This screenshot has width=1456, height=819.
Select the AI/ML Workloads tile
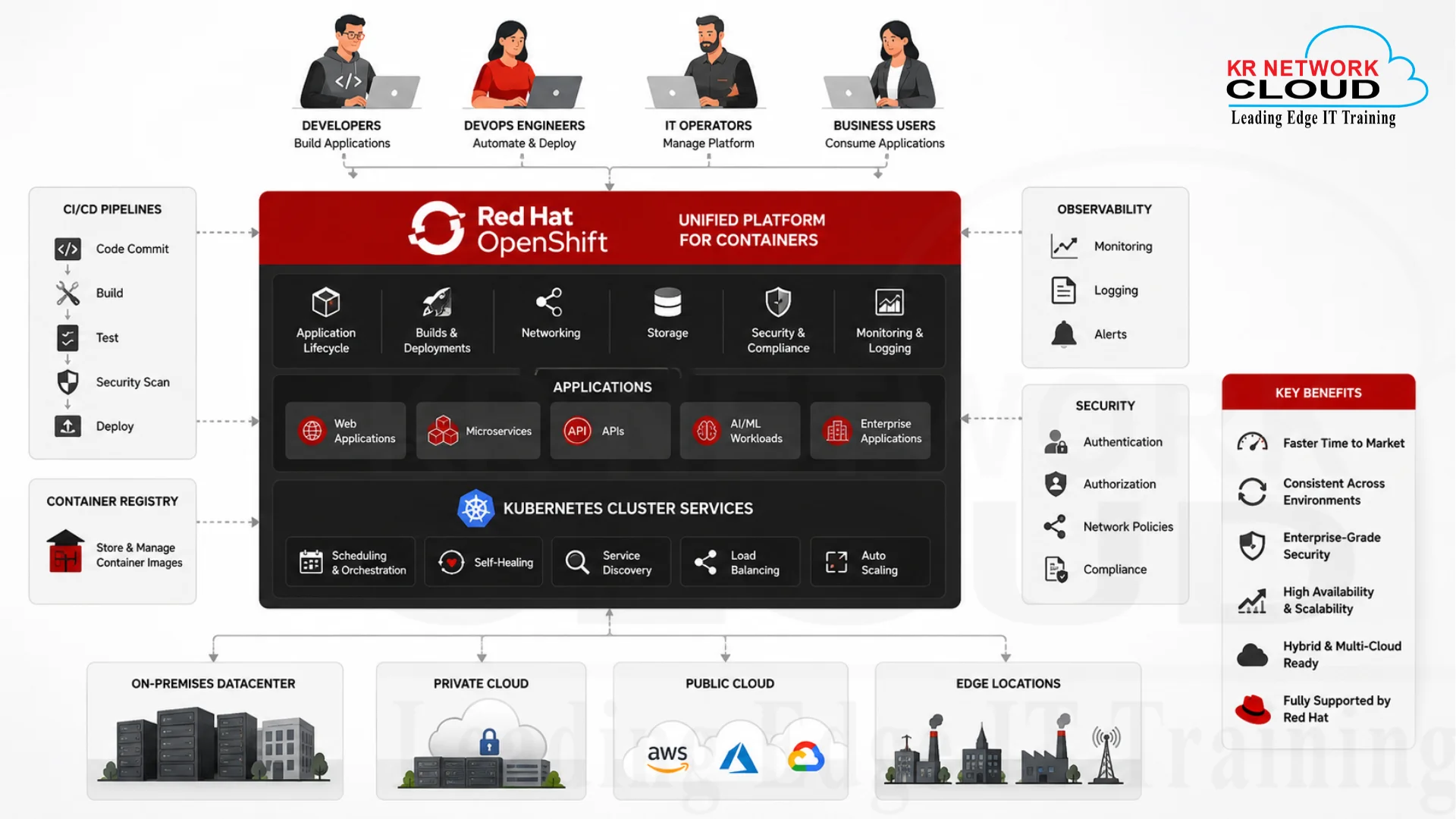[740, 431]
